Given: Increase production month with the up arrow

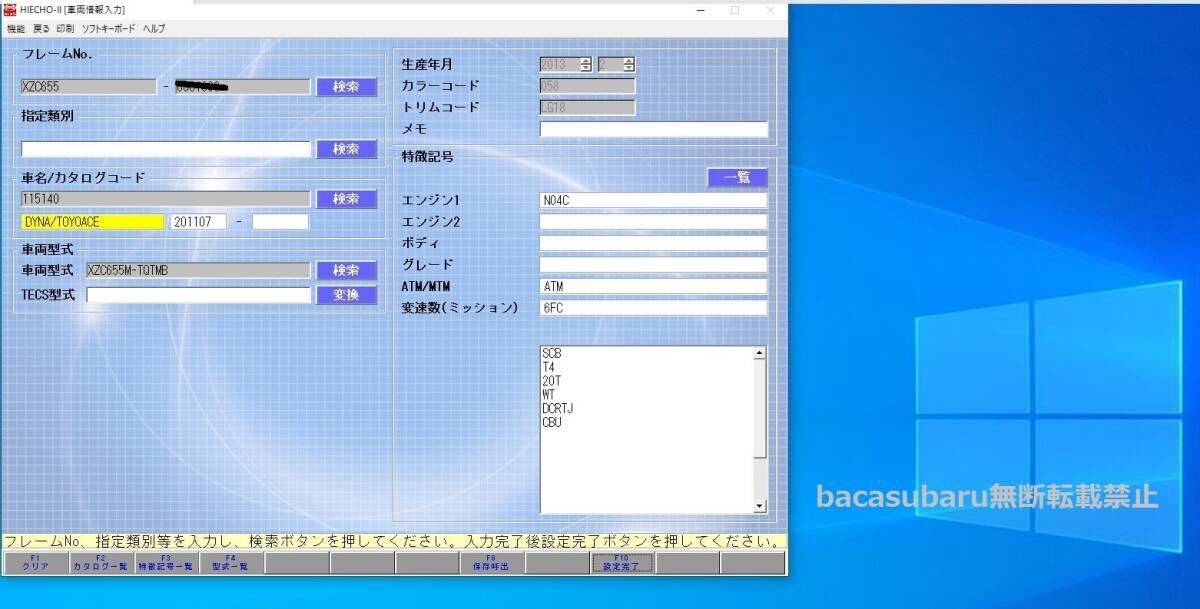Looking at the screenshot, I should coord(628,60).
